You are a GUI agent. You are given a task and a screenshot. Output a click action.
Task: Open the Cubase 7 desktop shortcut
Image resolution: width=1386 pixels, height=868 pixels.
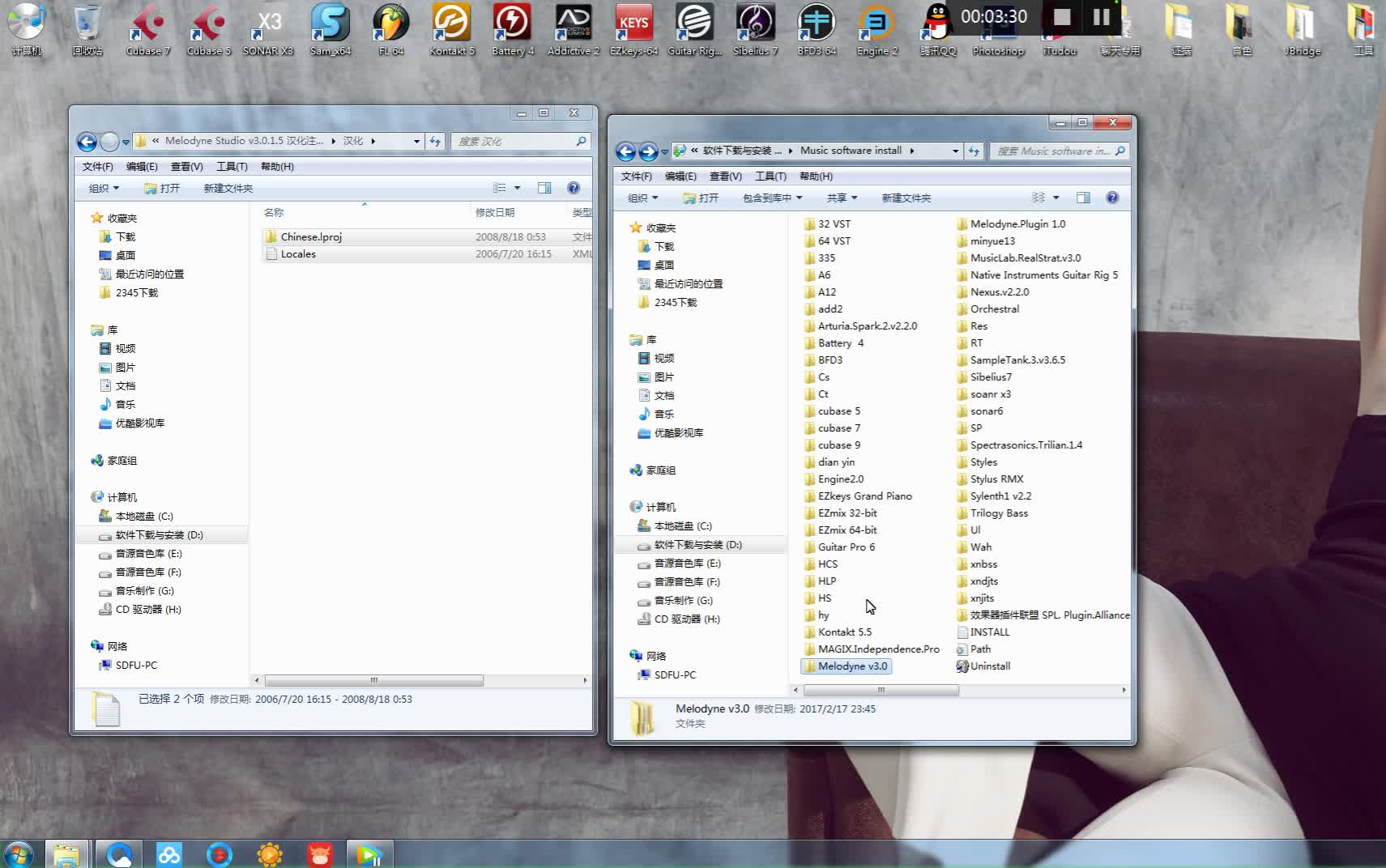click(x=147, y=30)
